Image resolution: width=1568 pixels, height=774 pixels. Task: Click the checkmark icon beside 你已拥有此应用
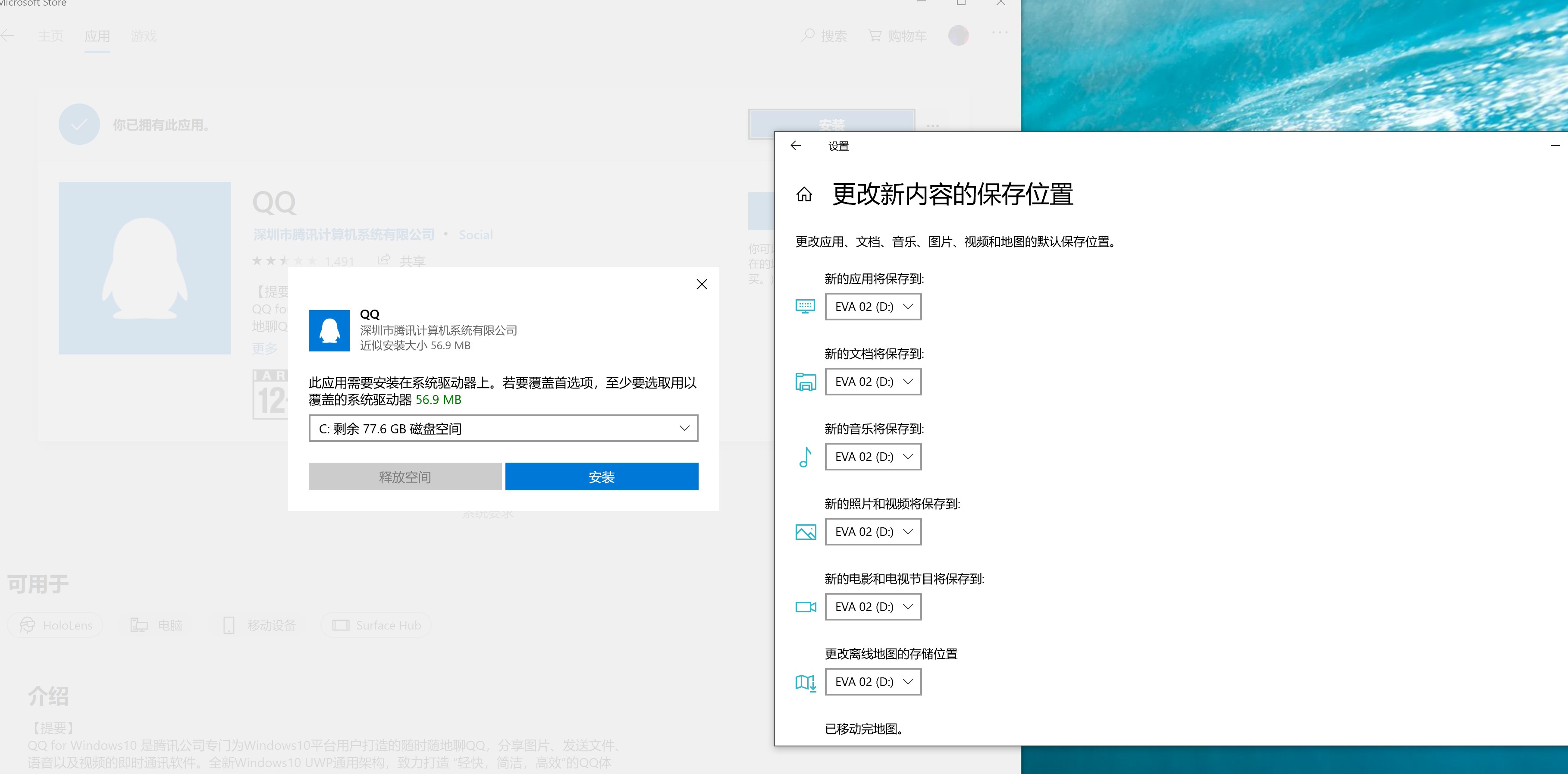click(79, 124)
